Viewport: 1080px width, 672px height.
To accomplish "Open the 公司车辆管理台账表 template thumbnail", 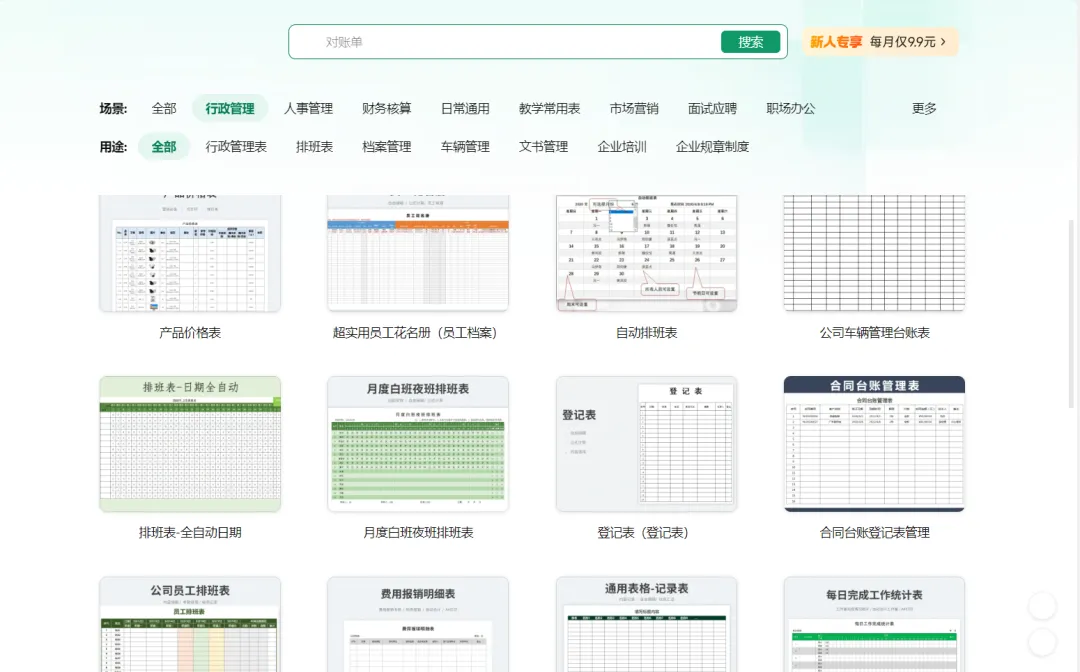I will [874, 253].
